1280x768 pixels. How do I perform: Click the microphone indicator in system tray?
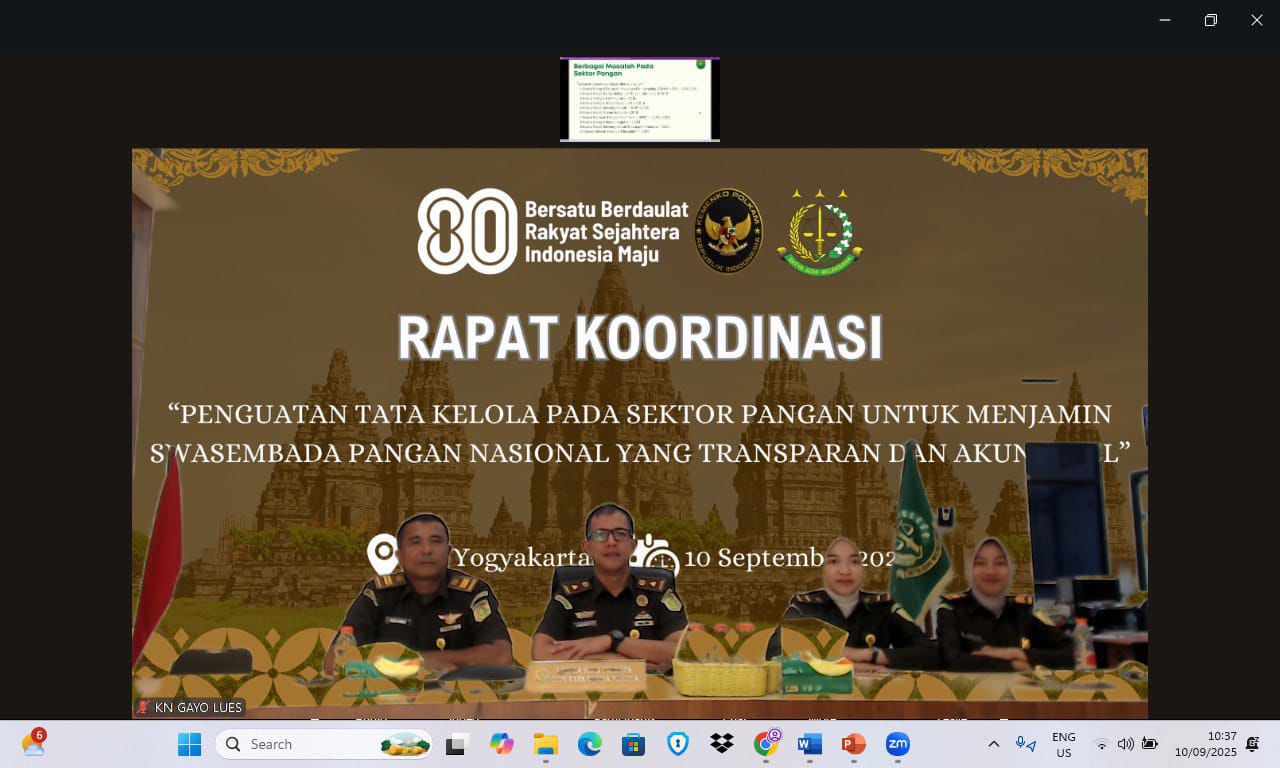(x=1025, y=744)
